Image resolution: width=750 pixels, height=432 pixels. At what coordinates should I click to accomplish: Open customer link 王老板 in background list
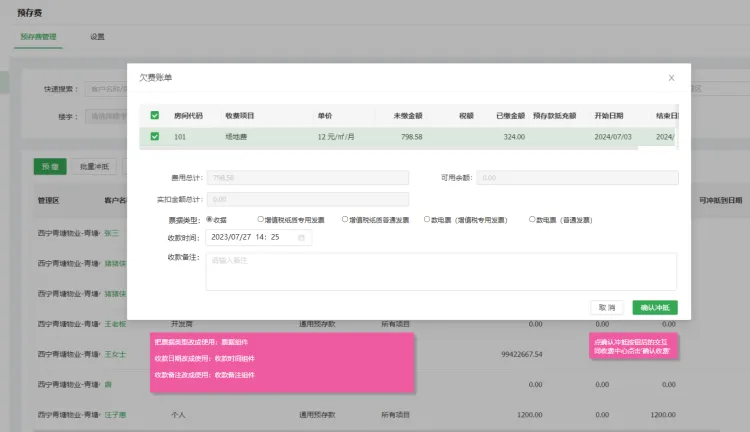click(115, 324)
